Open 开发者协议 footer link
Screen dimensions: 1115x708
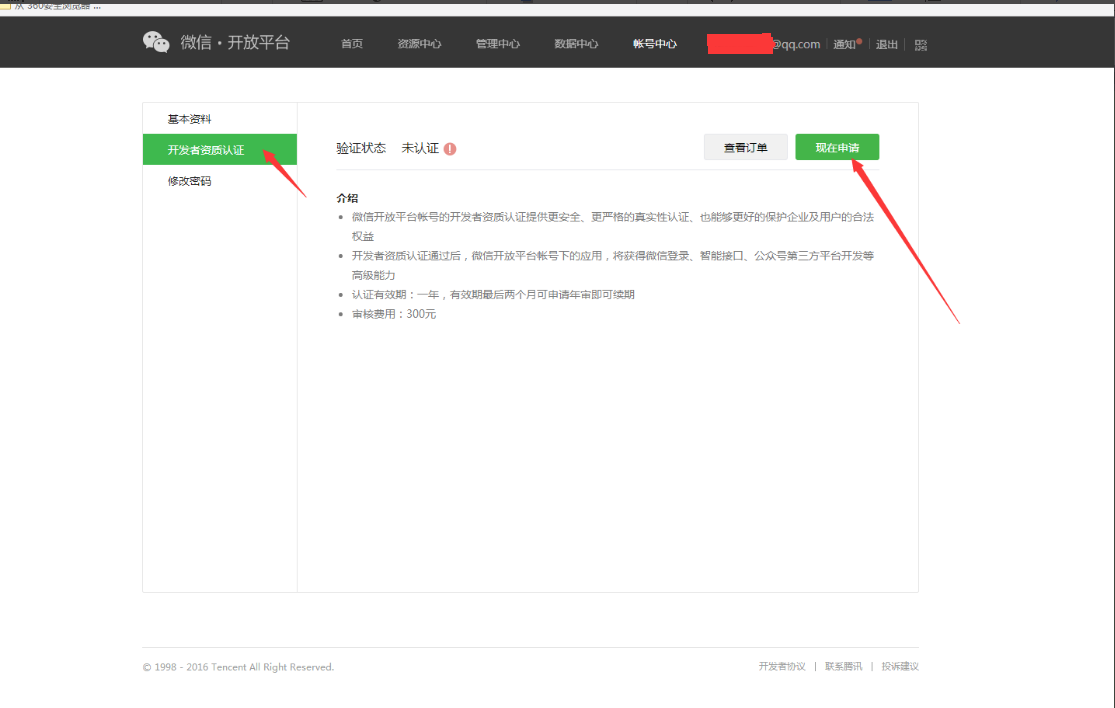[781, 666]
